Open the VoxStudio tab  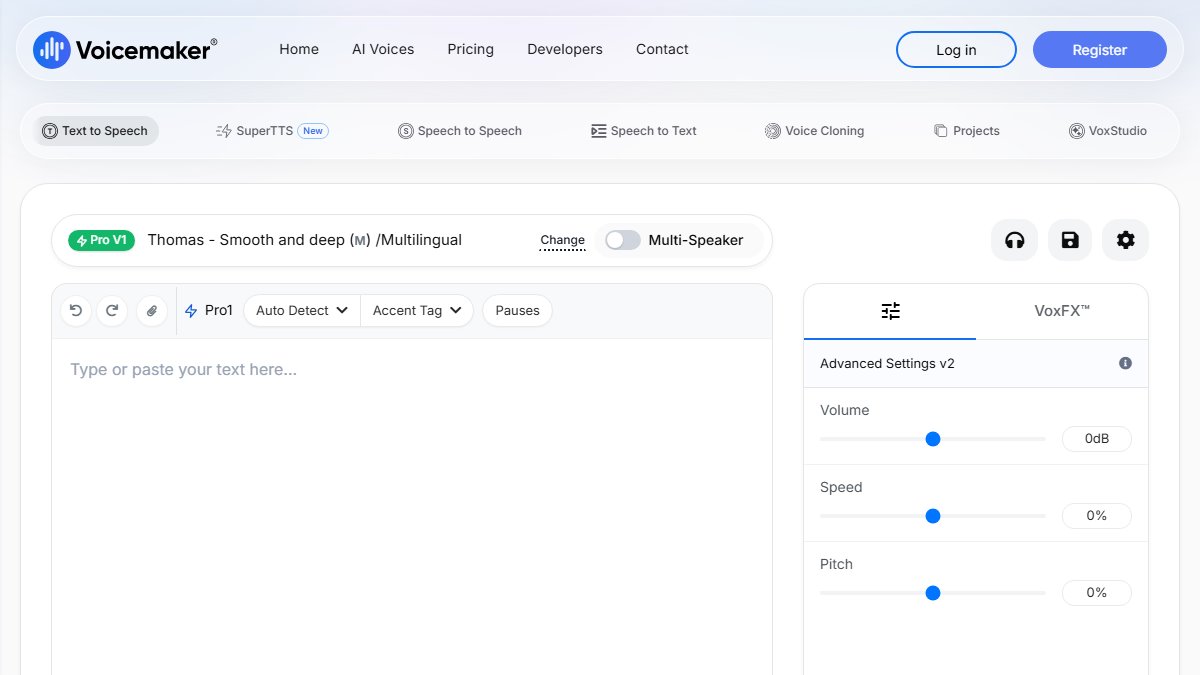1108,131
